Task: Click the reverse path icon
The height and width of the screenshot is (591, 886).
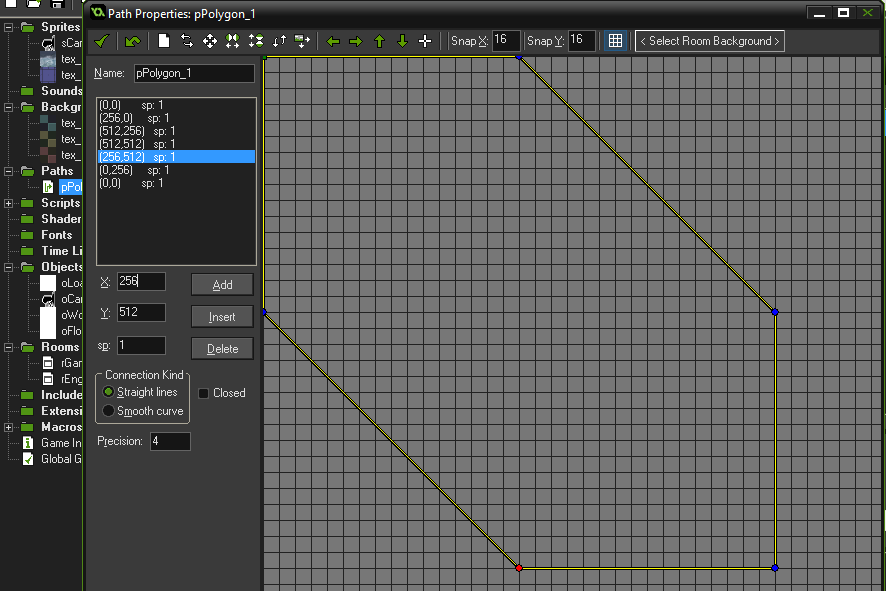Action: (187, 41)
